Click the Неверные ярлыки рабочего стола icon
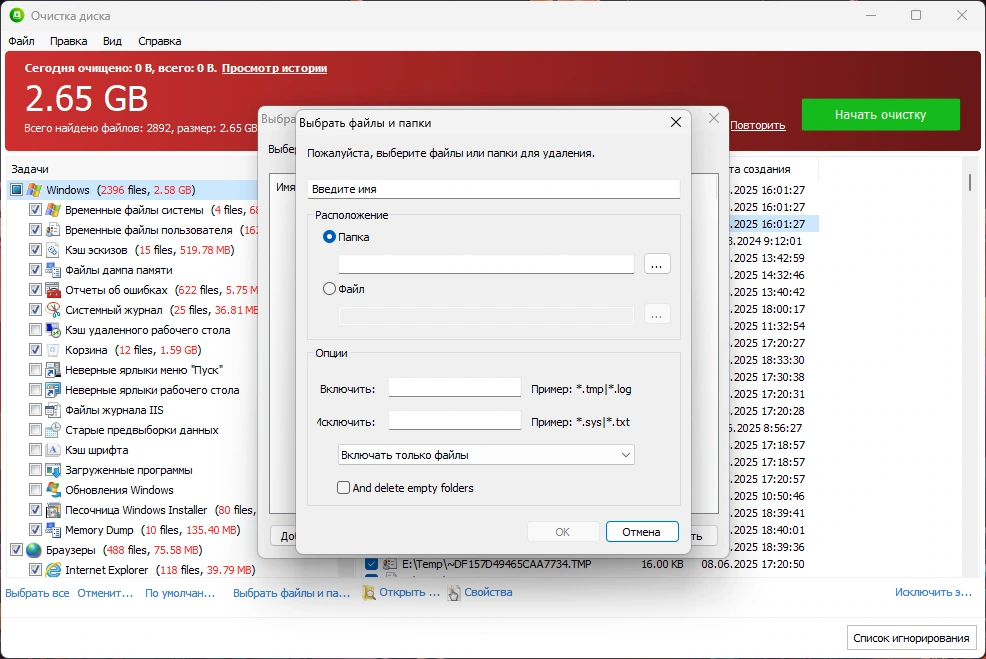This screenshot has width=986, height=659. tap(53, 390)
